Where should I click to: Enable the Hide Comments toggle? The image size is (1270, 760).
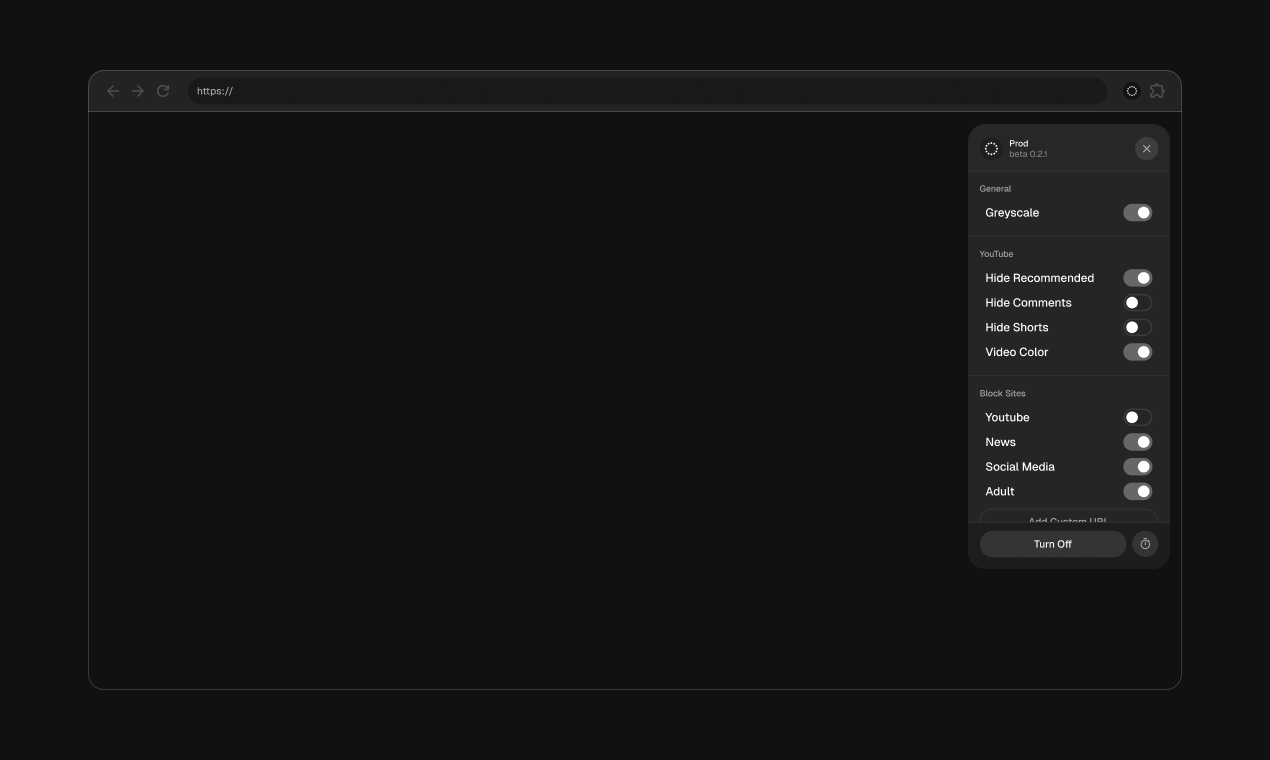[1137, 302]
